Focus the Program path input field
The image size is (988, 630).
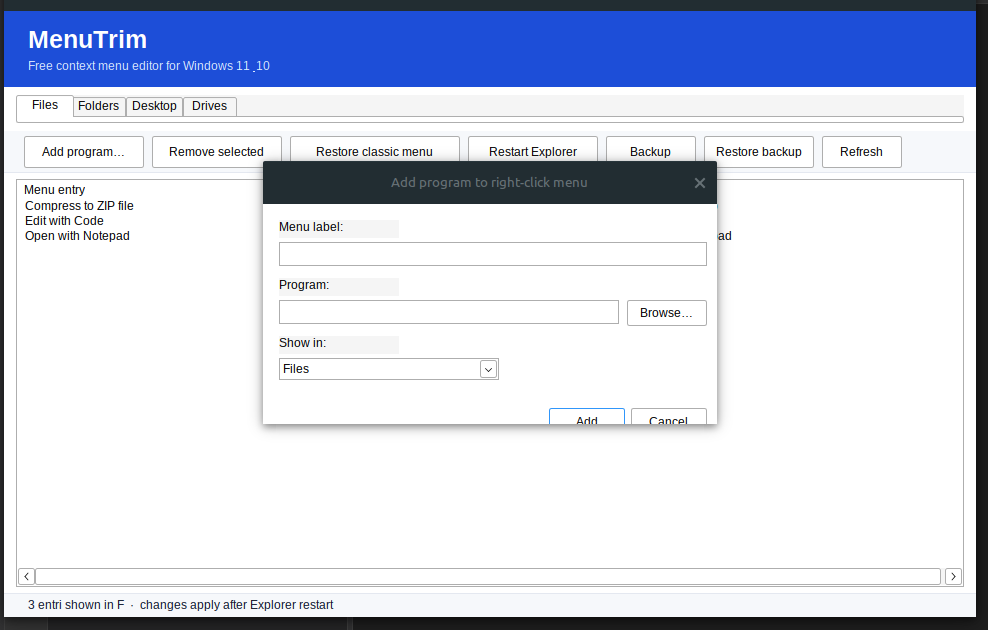click(x=449, y=312)
